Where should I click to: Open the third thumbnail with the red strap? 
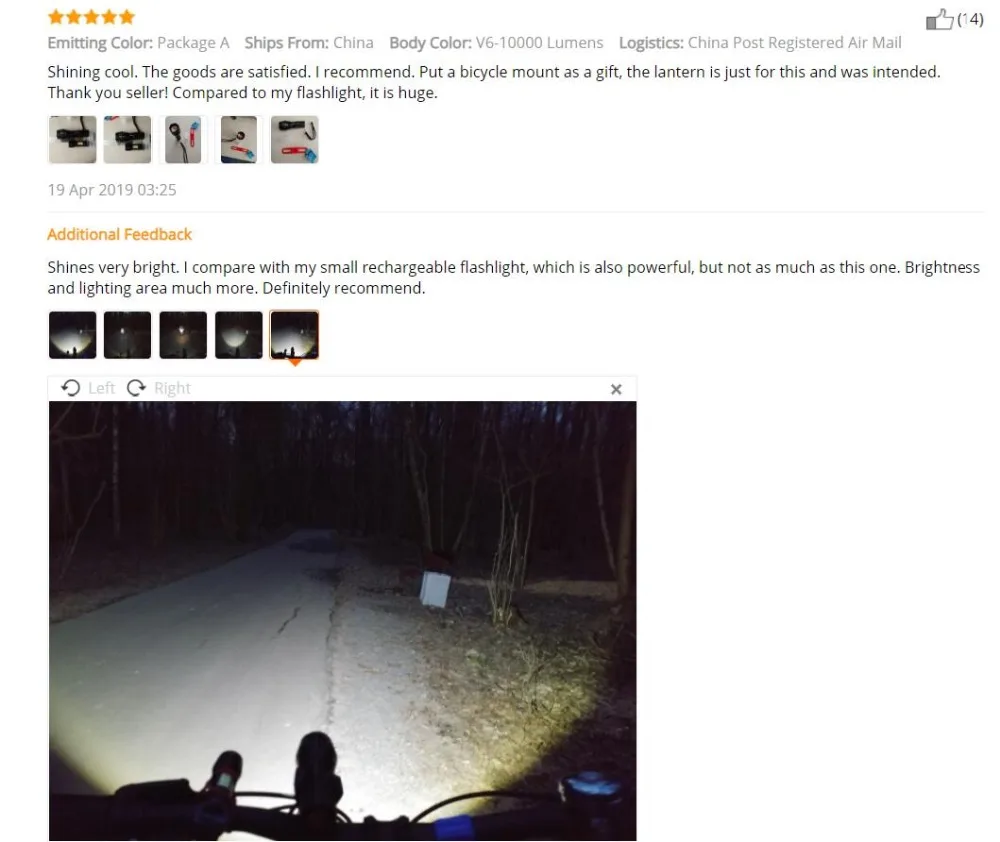(x=183, y=140)
